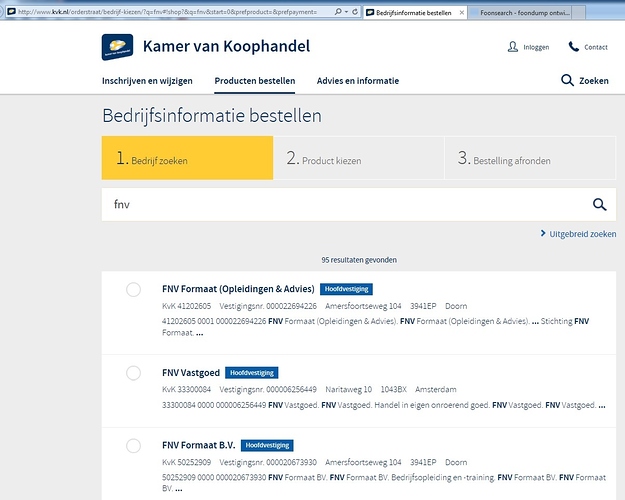Image resolution: width=625 pixels, height=500 pixels.
Task: Go to step 1 Bedrijf zoeken
Action: [x=187, y=158]
